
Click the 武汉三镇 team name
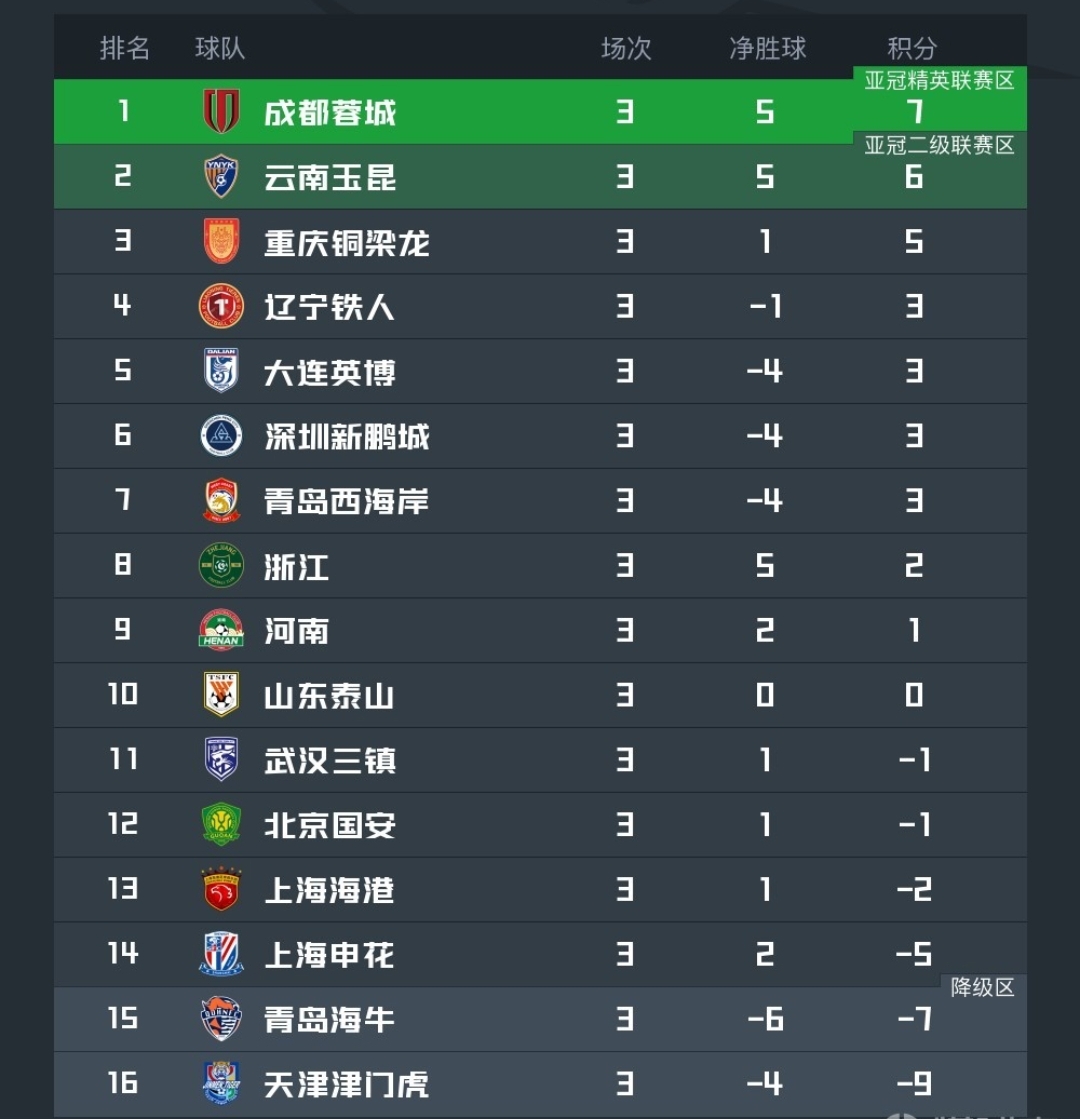tap(330, 760)
